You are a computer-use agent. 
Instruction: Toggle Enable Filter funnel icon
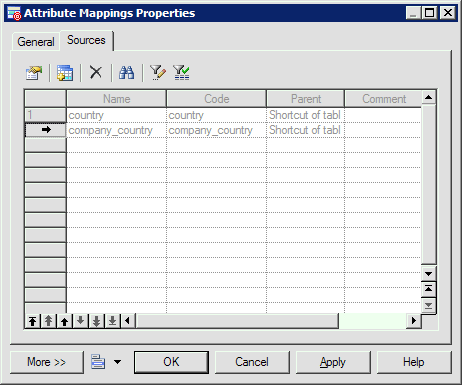point(181,72)
